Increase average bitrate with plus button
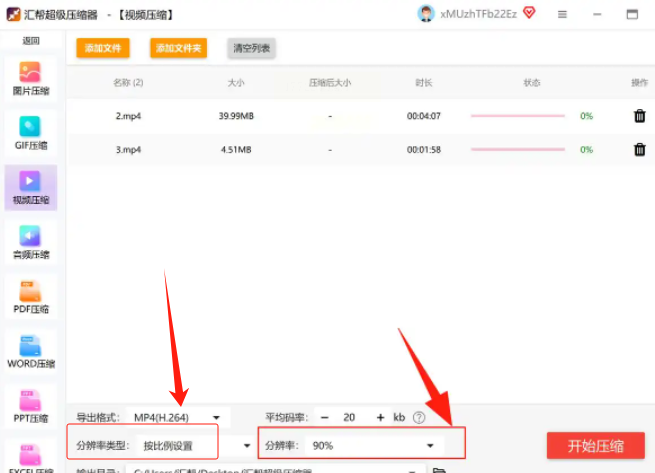The height and width of the screenshot is (473, 655). [380, 417]
